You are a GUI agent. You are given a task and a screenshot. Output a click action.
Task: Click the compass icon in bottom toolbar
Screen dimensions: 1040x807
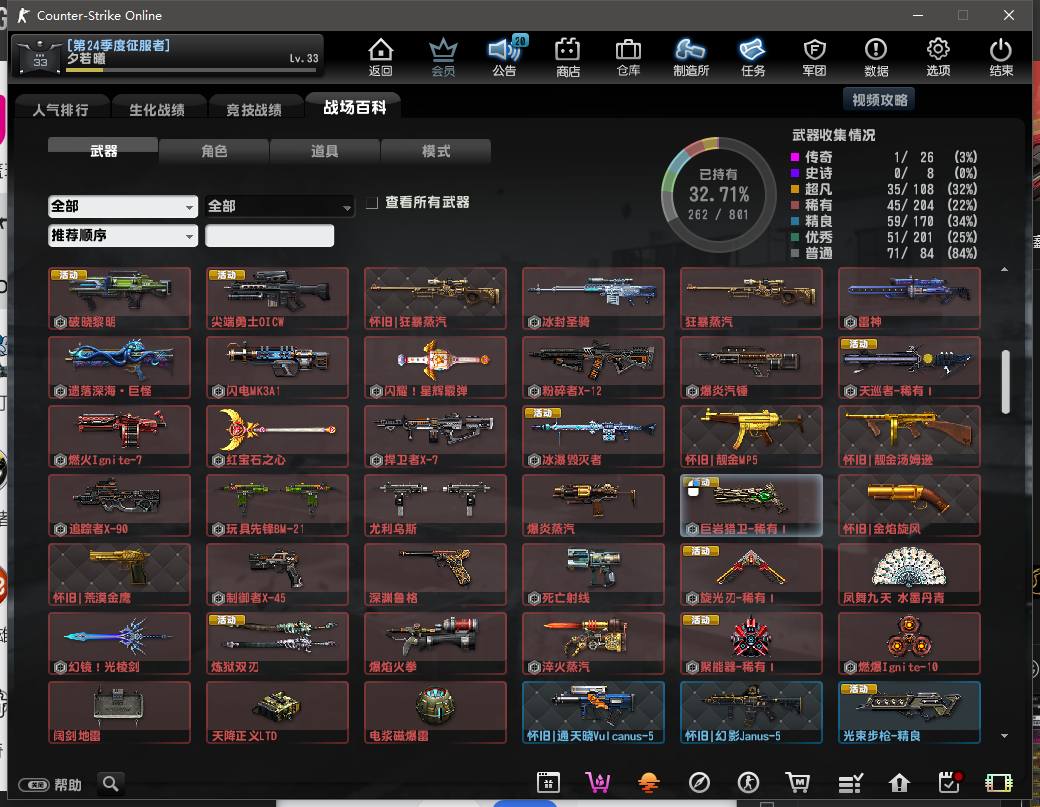(699, 782)
